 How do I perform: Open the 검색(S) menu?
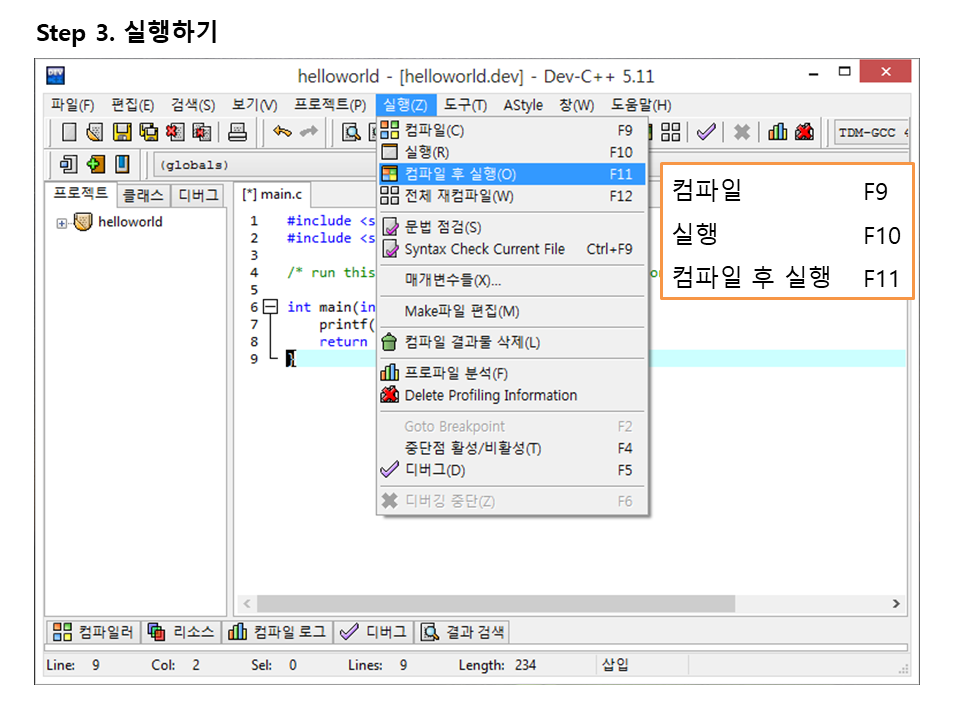[x=193, y=105]
